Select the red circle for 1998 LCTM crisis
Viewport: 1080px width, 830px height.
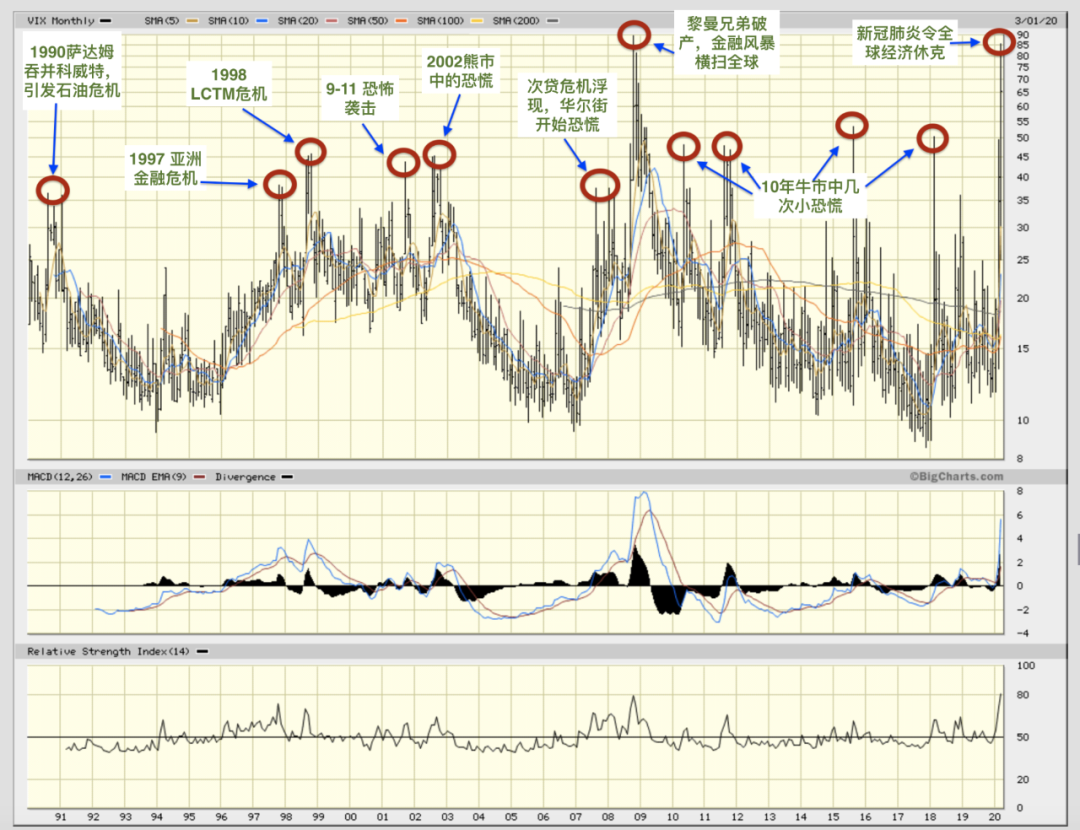coord(311,151)
